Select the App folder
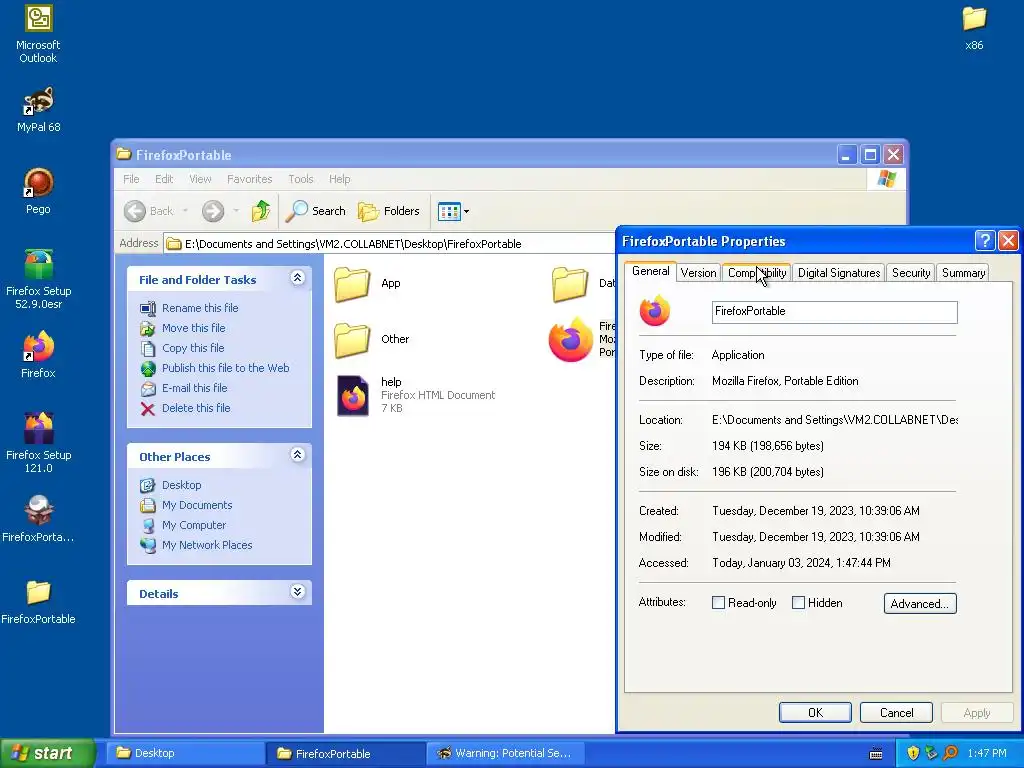The width and height of the screenshot is (1024, 768). click(x=368, y=284)
